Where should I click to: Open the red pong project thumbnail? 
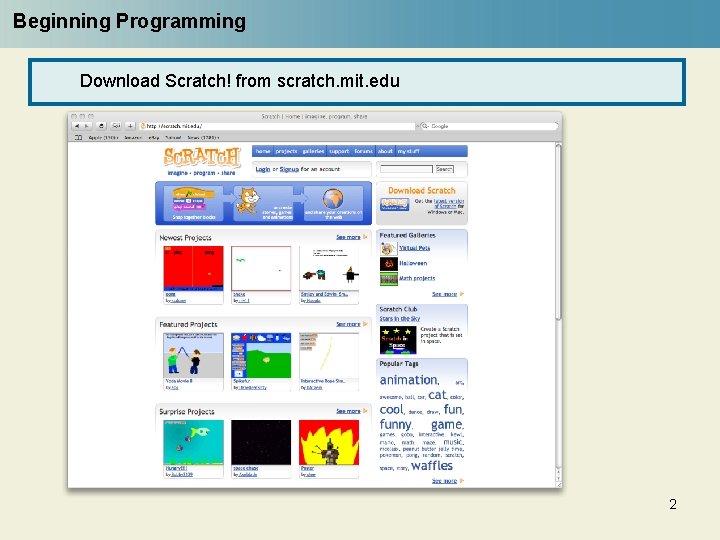[193, 268]
